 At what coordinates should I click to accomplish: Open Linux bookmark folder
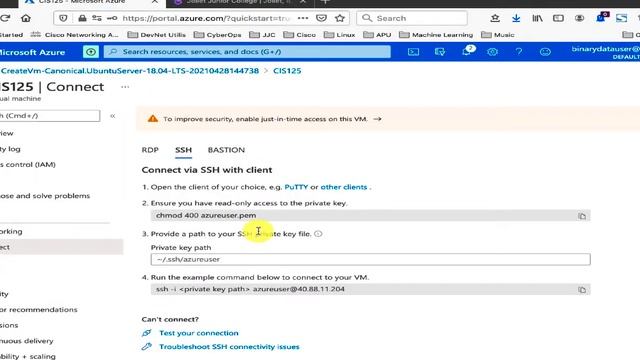click(x=340, y=35)
